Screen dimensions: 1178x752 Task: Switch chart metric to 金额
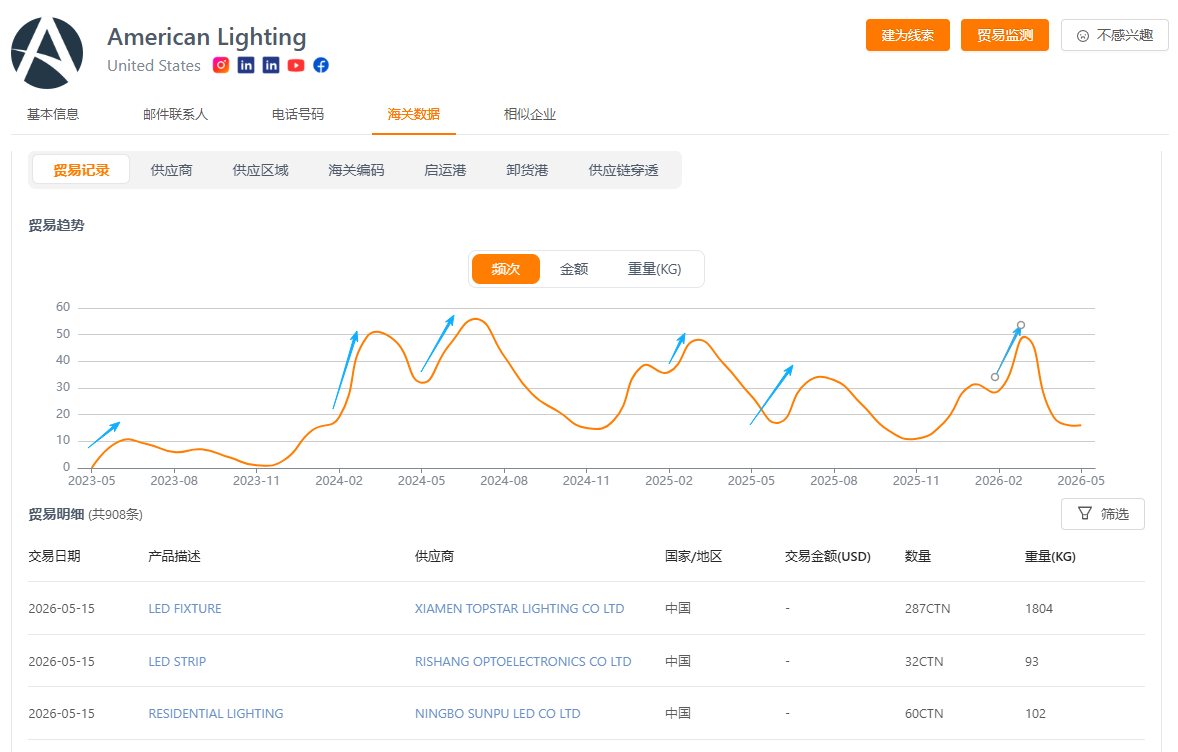[x=574, y=269]
